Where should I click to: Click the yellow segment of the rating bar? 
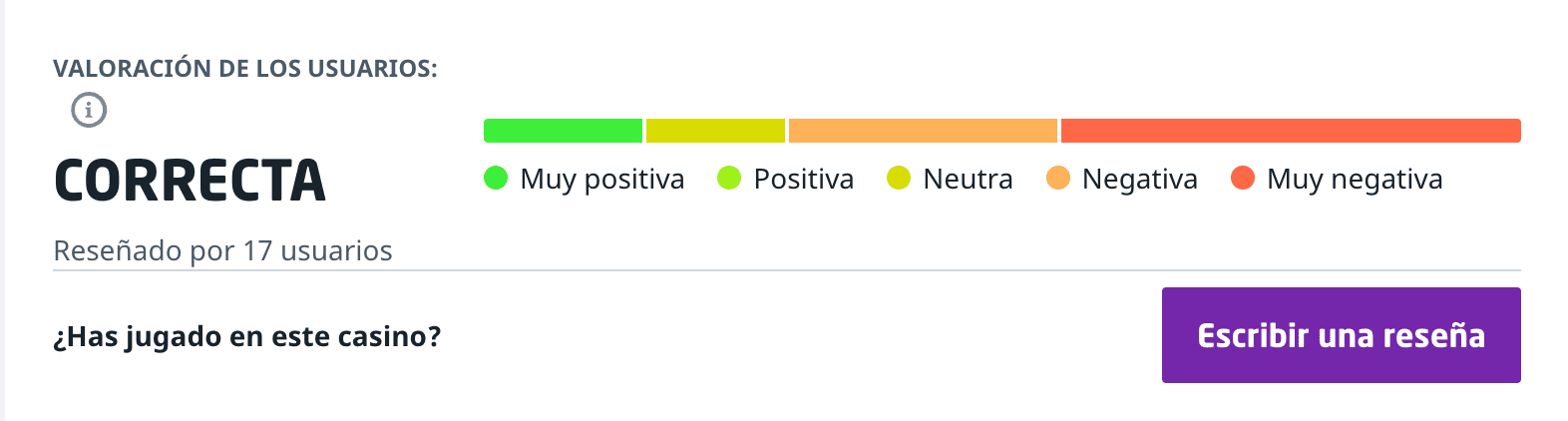(715, 131)
